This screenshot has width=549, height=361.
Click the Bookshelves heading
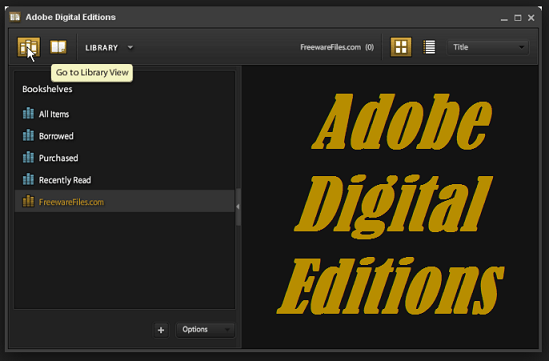point(47,89)
